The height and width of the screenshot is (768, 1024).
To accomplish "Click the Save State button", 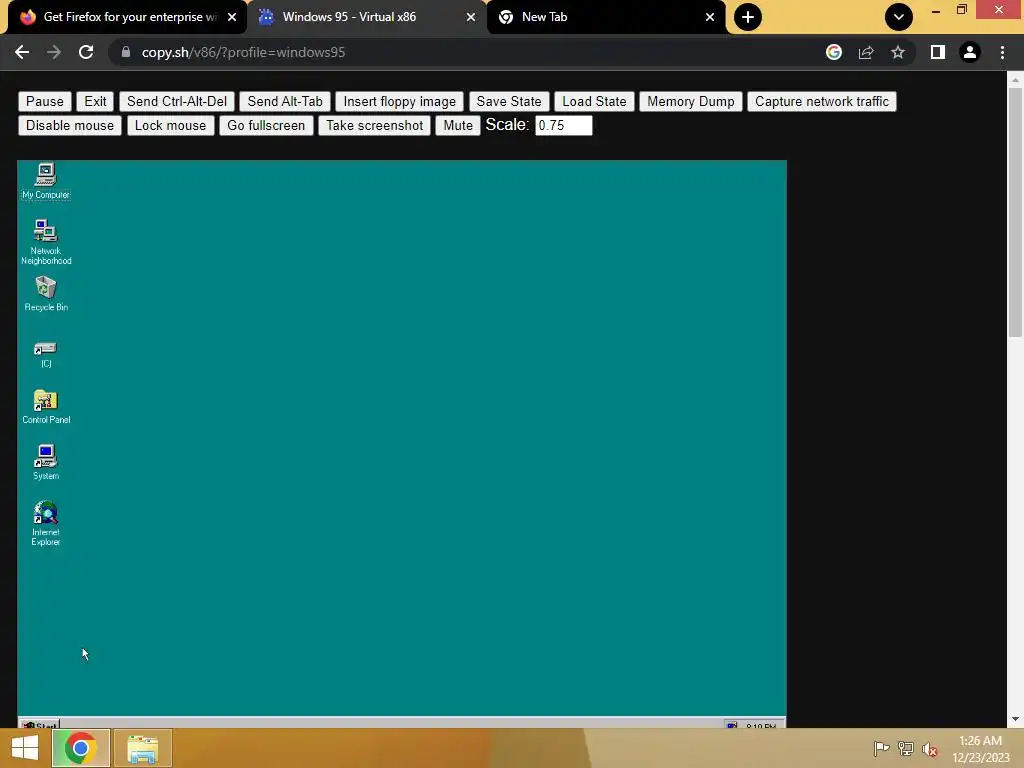I will pyautogui.click(x=509, y=101).
